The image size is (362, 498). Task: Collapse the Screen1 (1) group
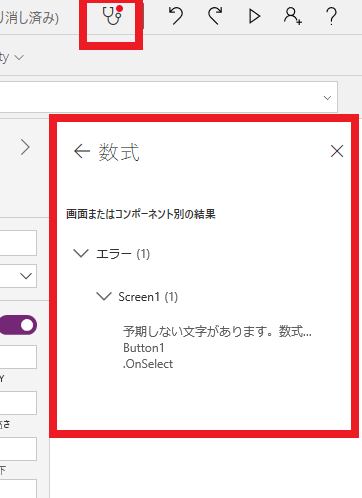(104, 296)
